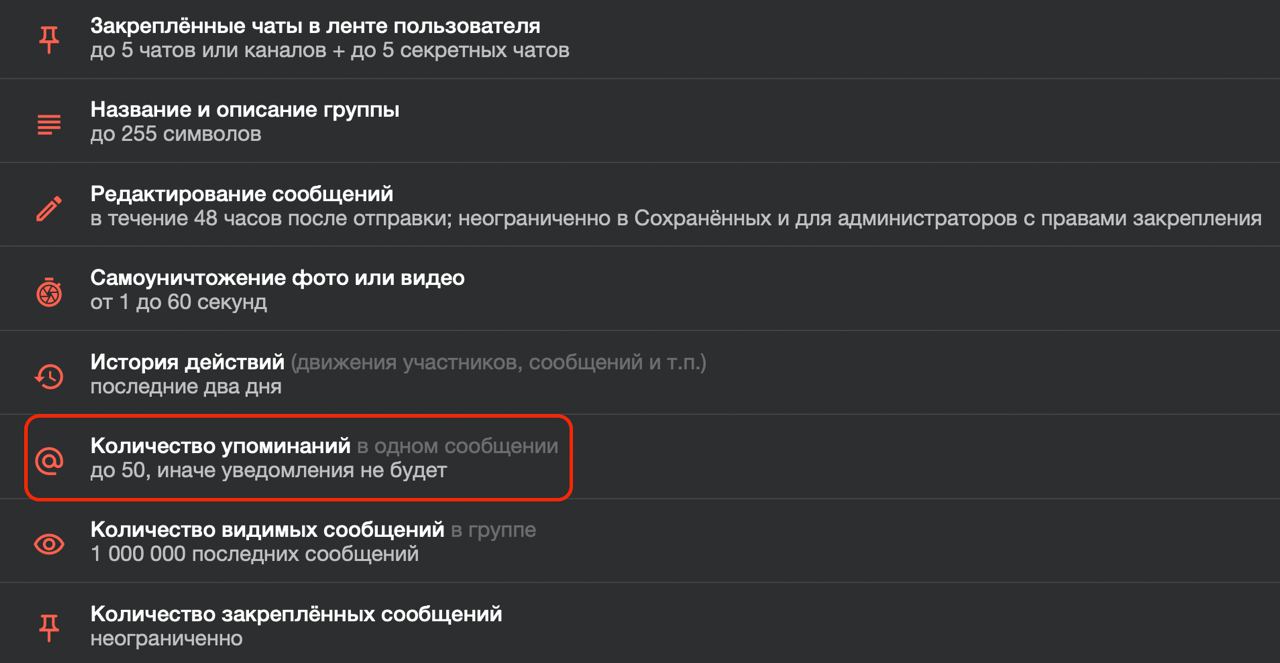Image resolution: width=1280 pixels, height=663 pixels.
Task: Click the pin icon beside "Закреплённые чаты"
Action: [x=49, y=39]
